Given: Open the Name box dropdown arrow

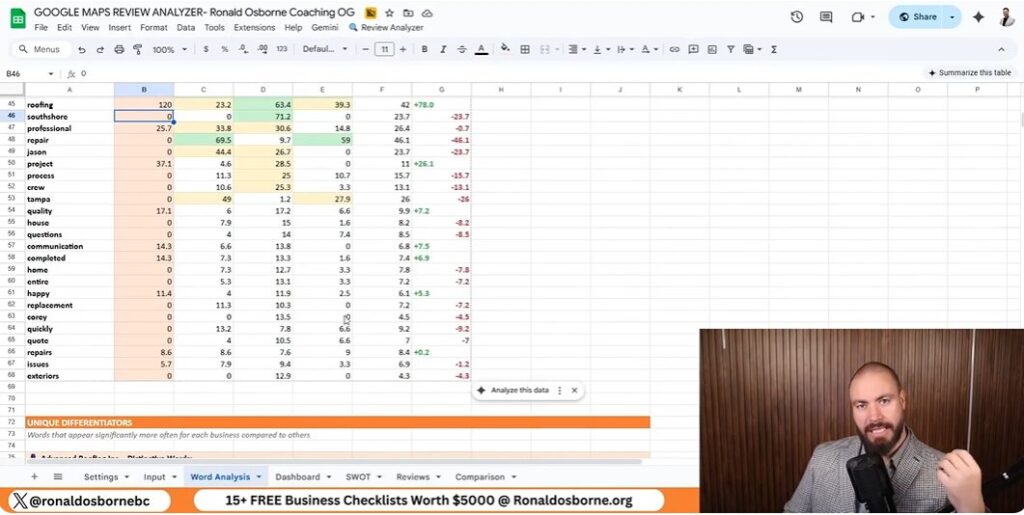Looking at the screenshot, I should (50, 74).
